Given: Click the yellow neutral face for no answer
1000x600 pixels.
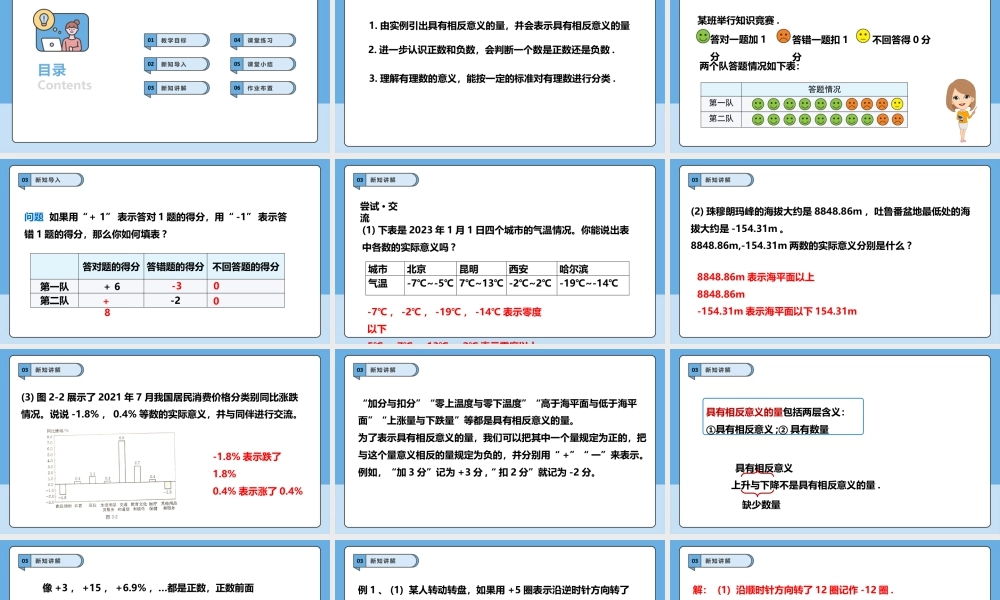Looking at the screenshot, I should [x=862, y=37].
